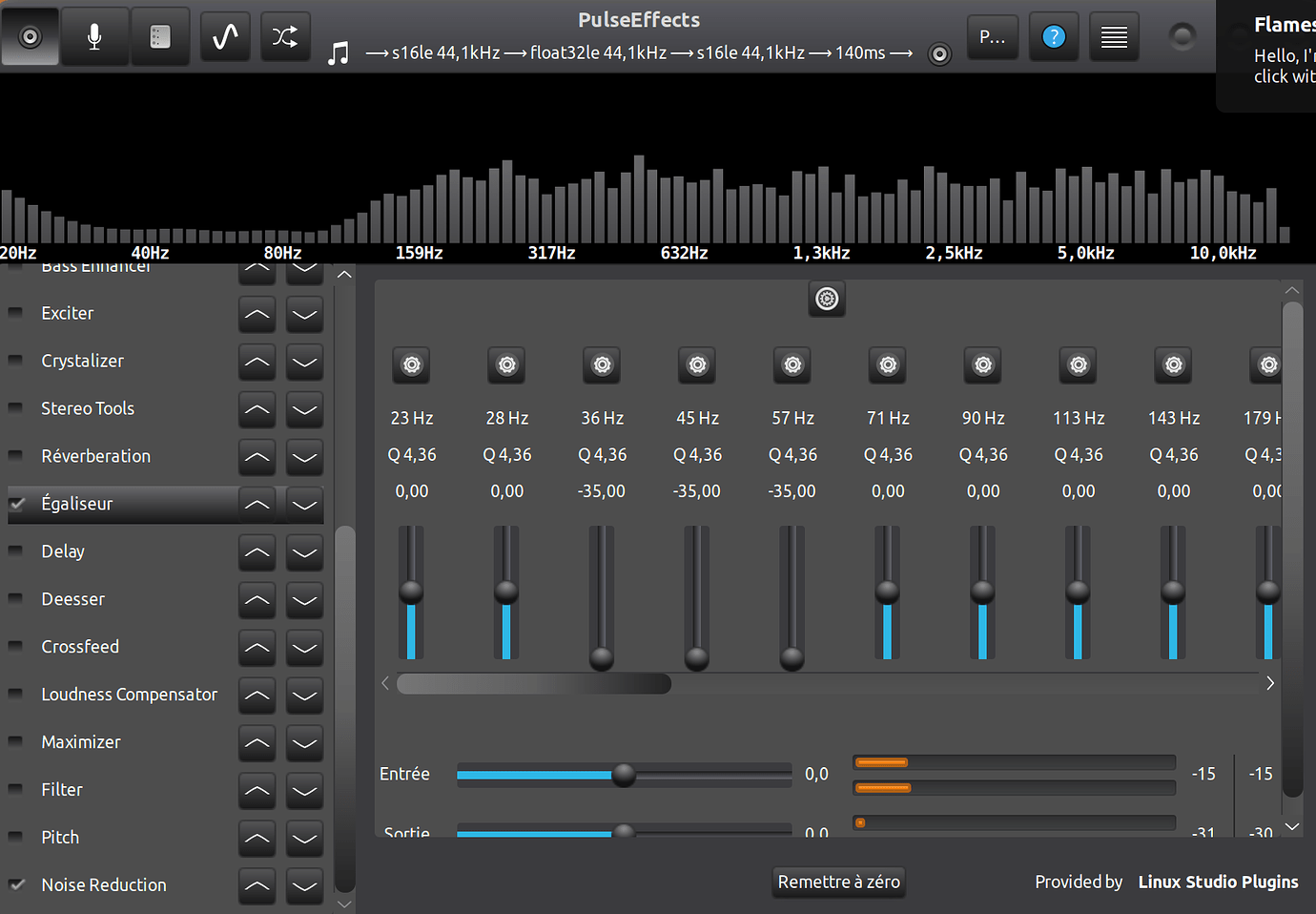This screenshot has height=914, width=1316.
Task: Open settings for the 28 Hz band
Action: point(507,364)
